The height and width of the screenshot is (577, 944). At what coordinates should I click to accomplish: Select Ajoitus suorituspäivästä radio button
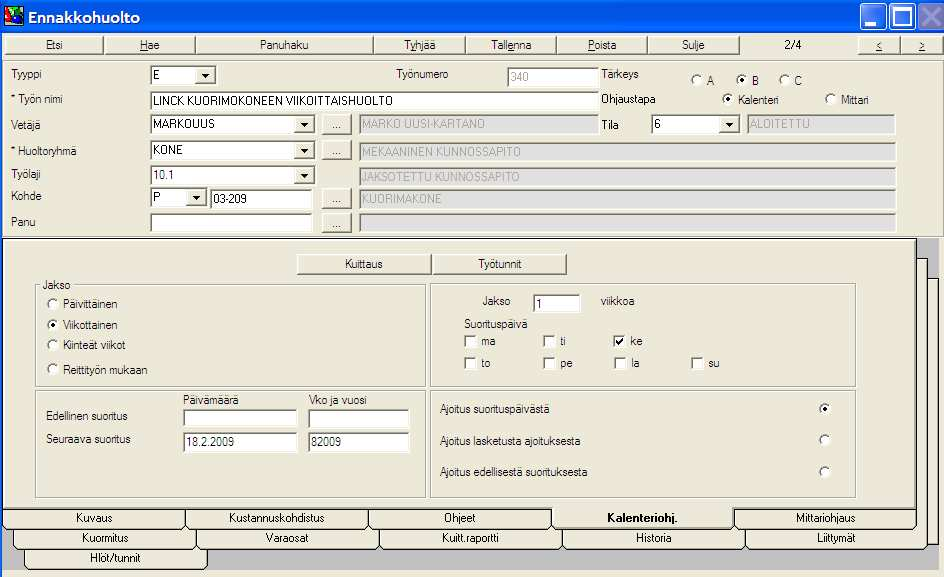coord(824,408)
